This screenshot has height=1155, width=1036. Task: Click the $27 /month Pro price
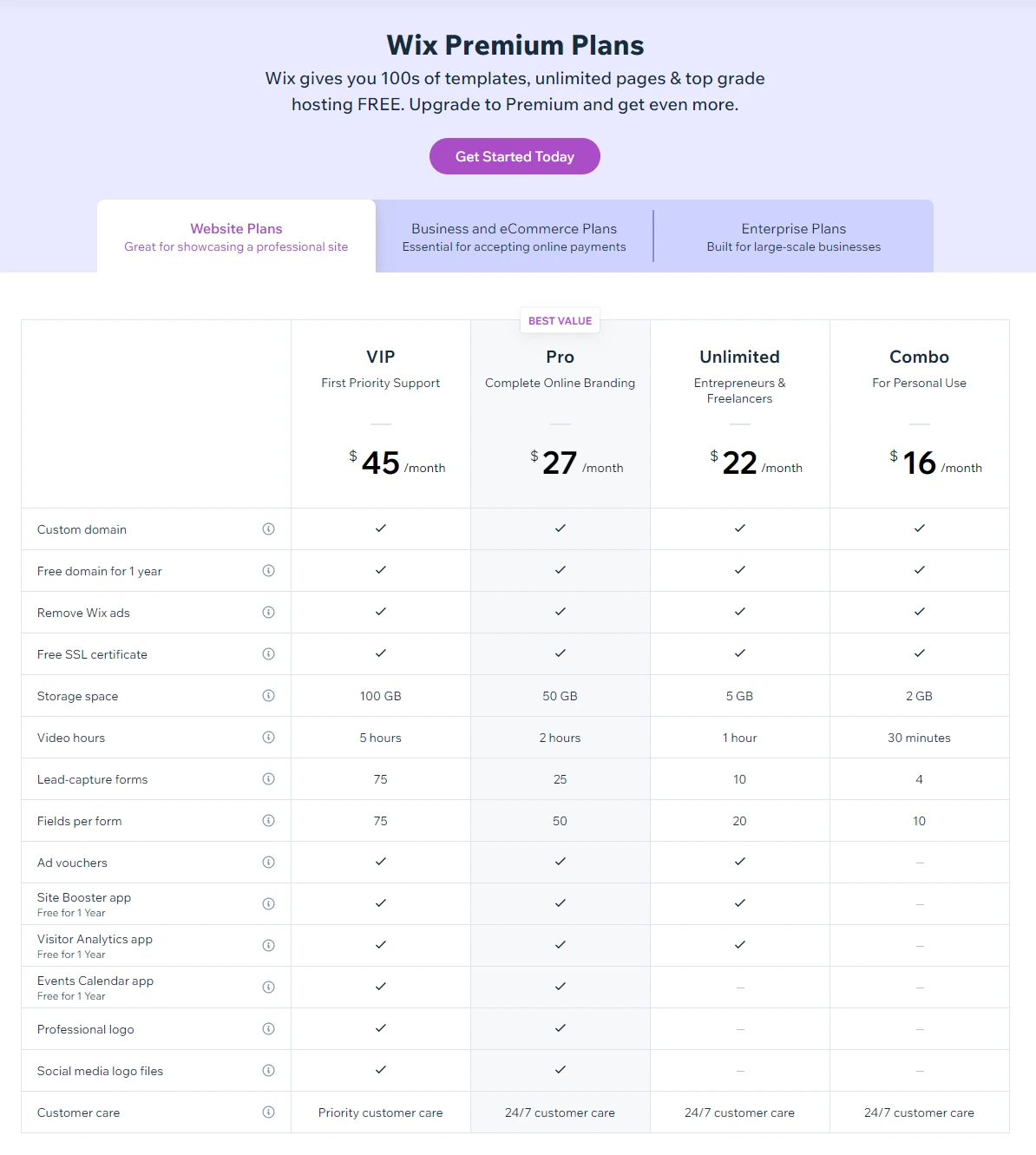pos(577,463)
